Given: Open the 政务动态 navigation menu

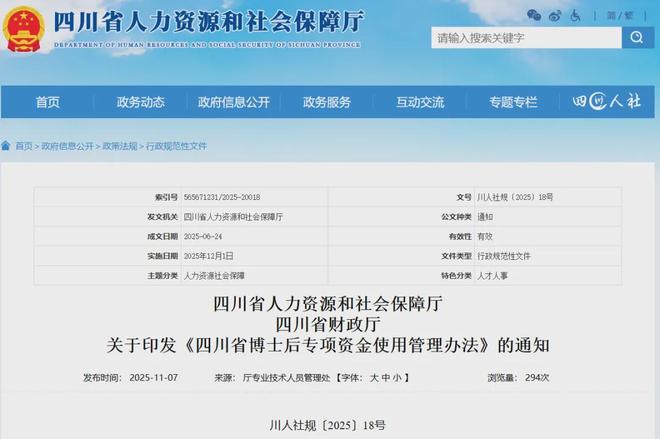Looking at the screenshot, I should [x=141, y=102].
